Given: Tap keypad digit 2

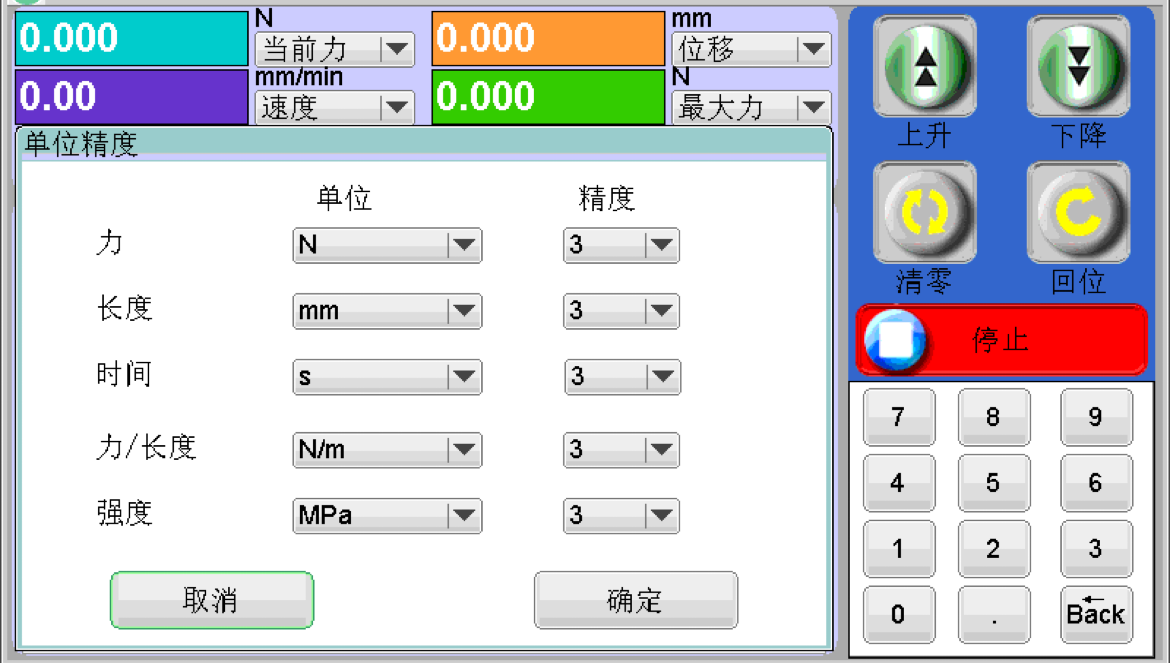Looking at the screenshot, I should tap(993, 549).
